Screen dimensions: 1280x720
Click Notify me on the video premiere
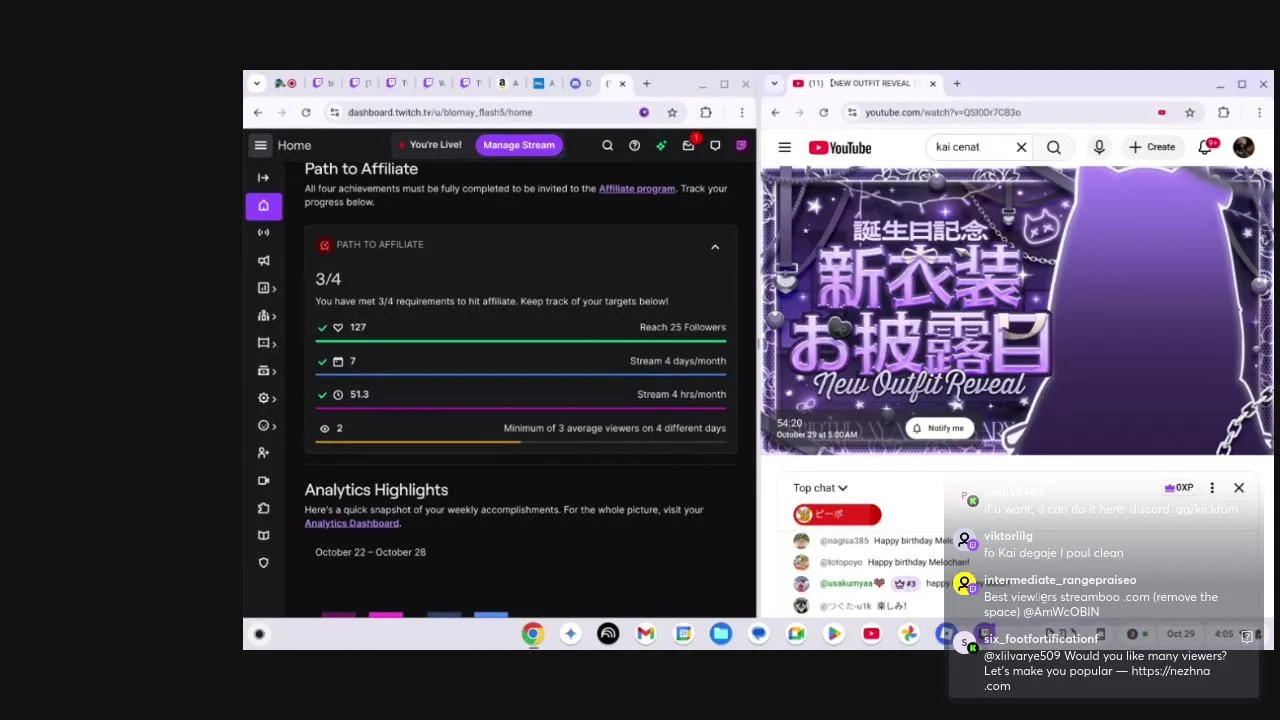click(937, 428)
